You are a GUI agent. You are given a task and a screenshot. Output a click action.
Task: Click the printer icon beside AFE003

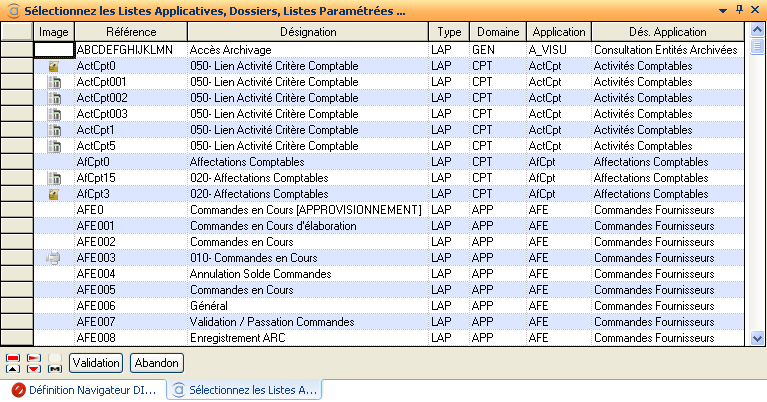54,258
